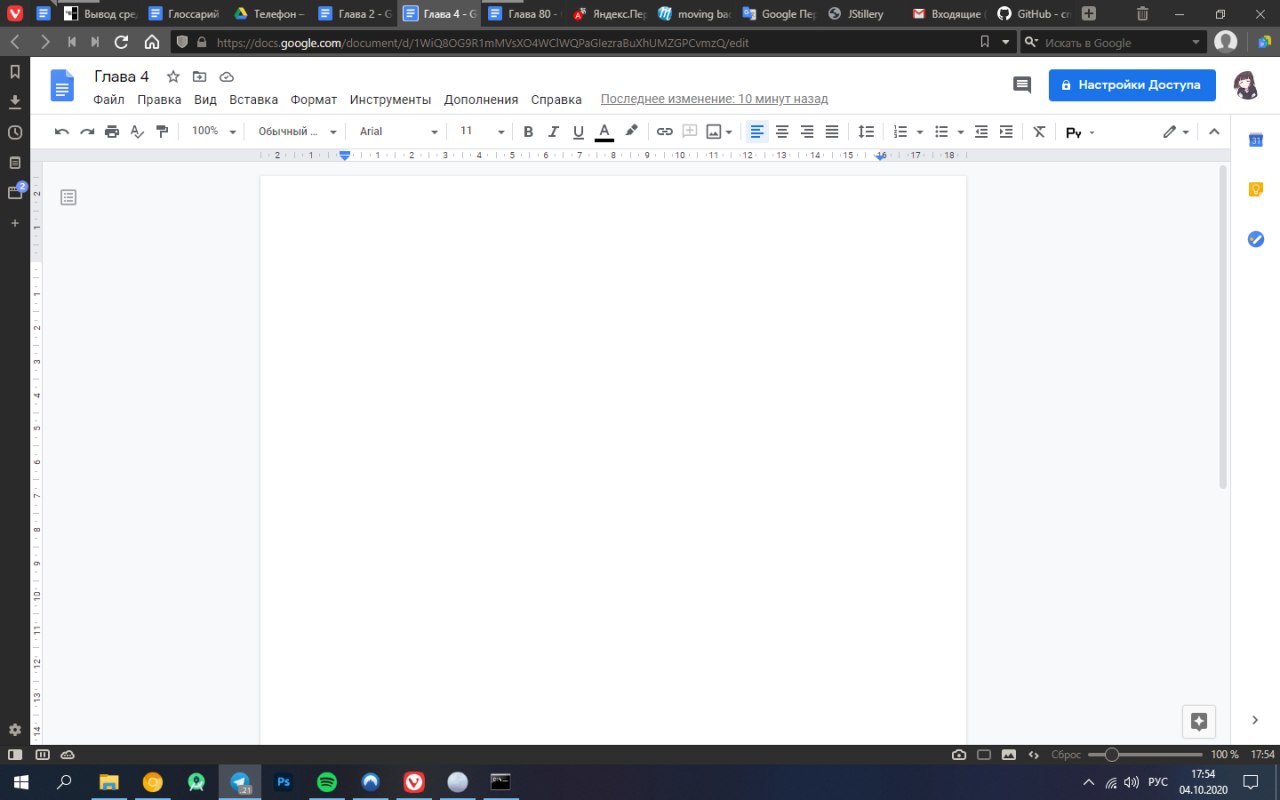Viewport: 1280px width, 800px height.
Task: Open the text color picker
Action: click(x=604, y=131)
